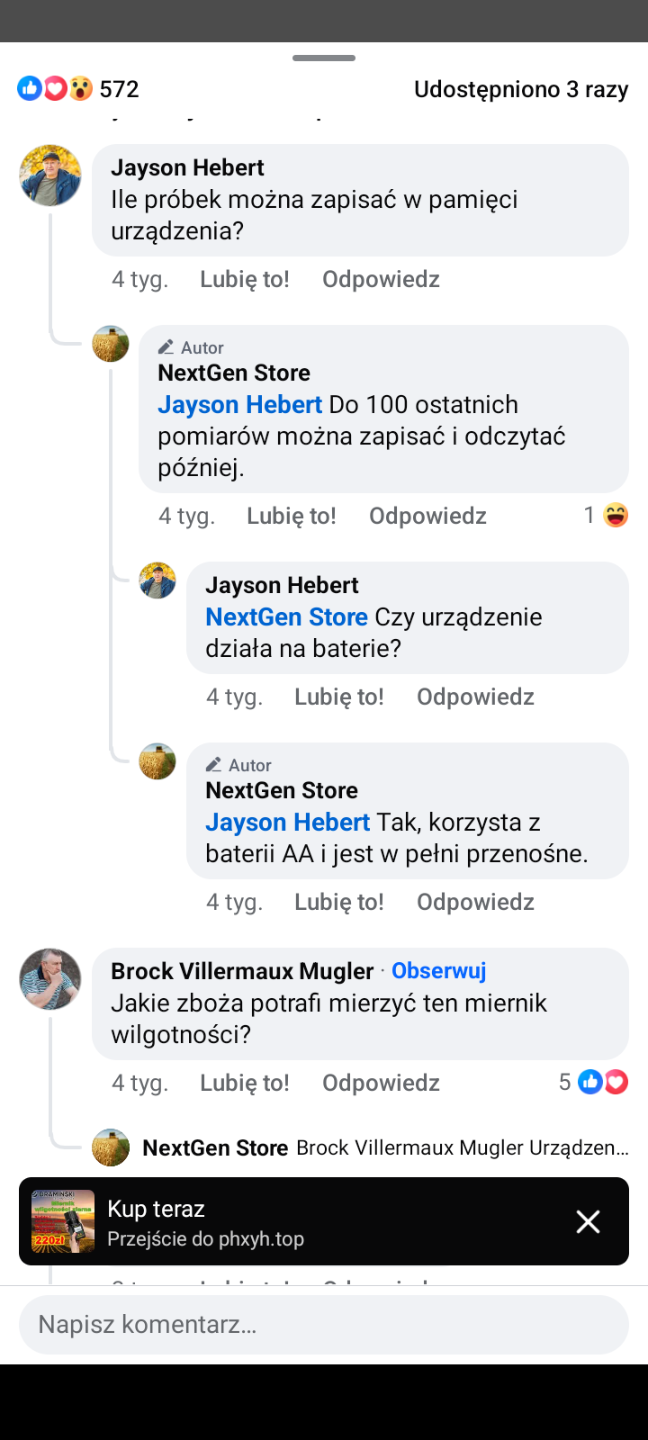
Task: Open Jayson Hebert's top profile picture
Action: point(50,176)
